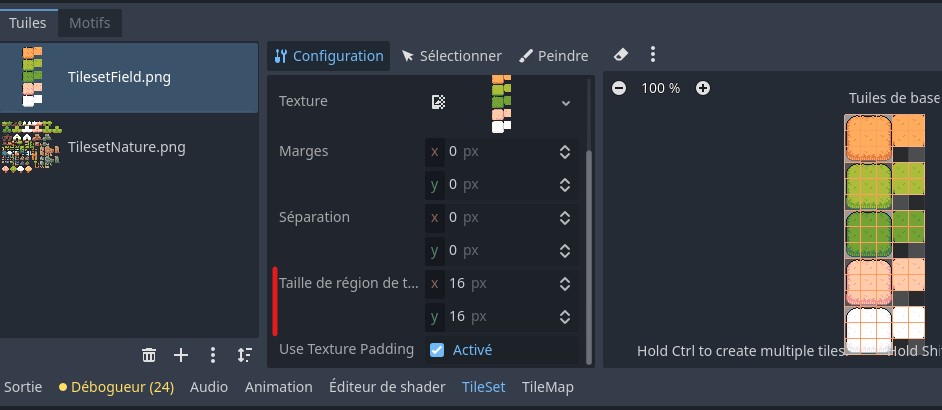Viewport: 942px width, 410px height.
Task: Adjust Séparation y value stepper arrows
Action: point(565,250)
